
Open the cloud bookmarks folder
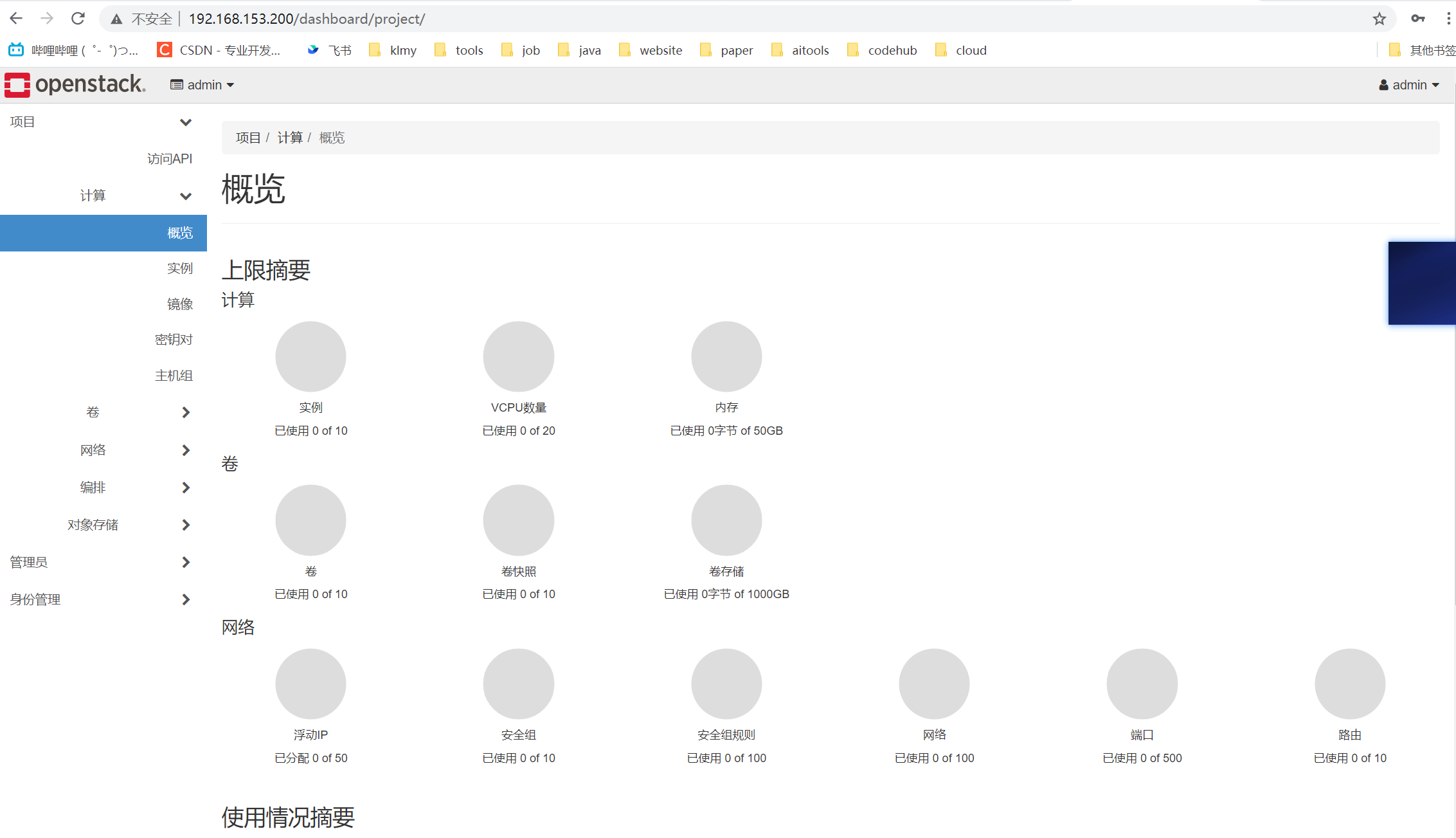click(x=960, y=50)
